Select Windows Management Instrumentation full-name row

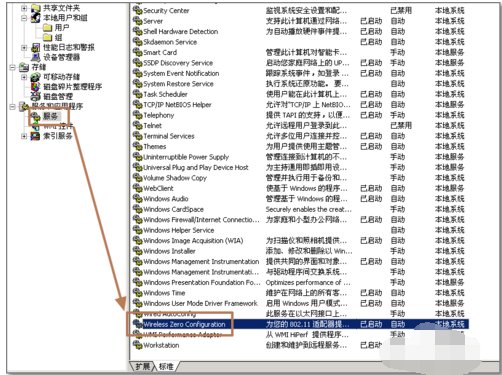(x=201, y=261)
